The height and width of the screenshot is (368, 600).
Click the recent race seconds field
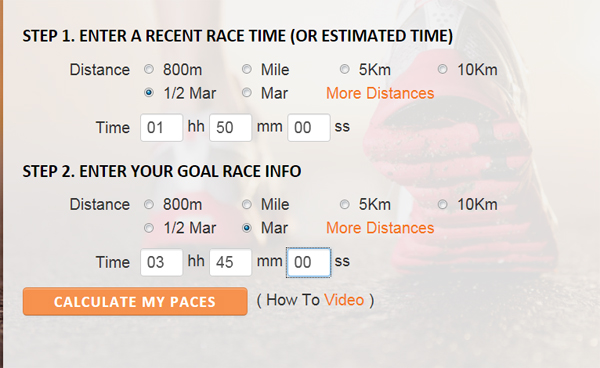(309, 127)
